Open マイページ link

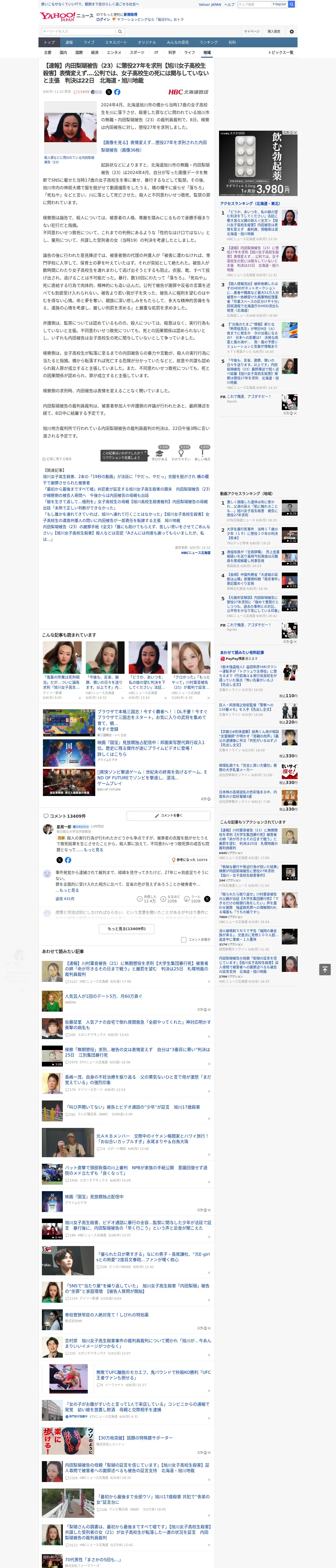[252, 32]
